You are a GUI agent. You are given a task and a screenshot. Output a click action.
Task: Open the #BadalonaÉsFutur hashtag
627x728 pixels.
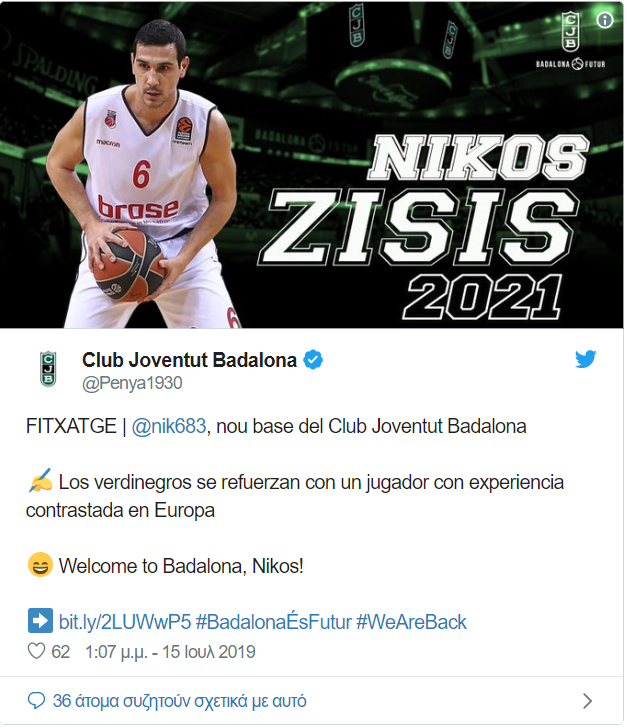(x=274, y=622)
